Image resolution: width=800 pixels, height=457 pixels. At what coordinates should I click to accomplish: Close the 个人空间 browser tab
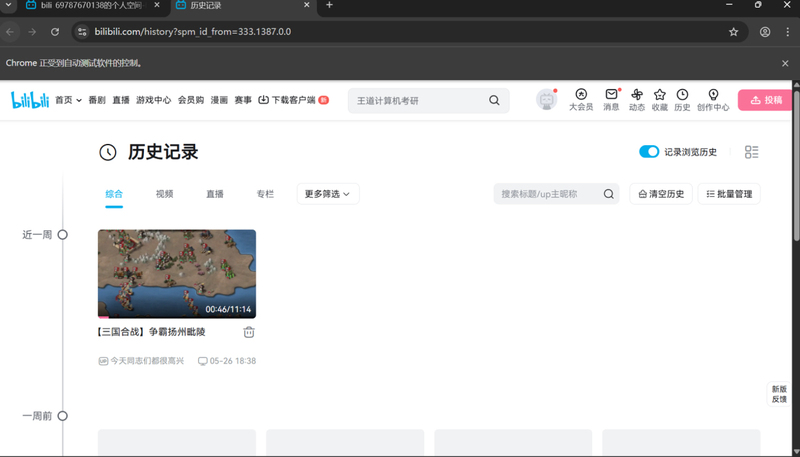pos(157,5)
